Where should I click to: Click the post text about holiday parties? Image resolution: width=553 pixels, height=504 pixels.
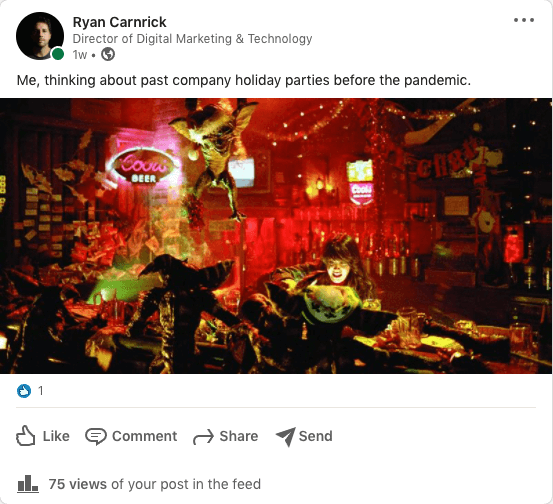tap(244, 80)
